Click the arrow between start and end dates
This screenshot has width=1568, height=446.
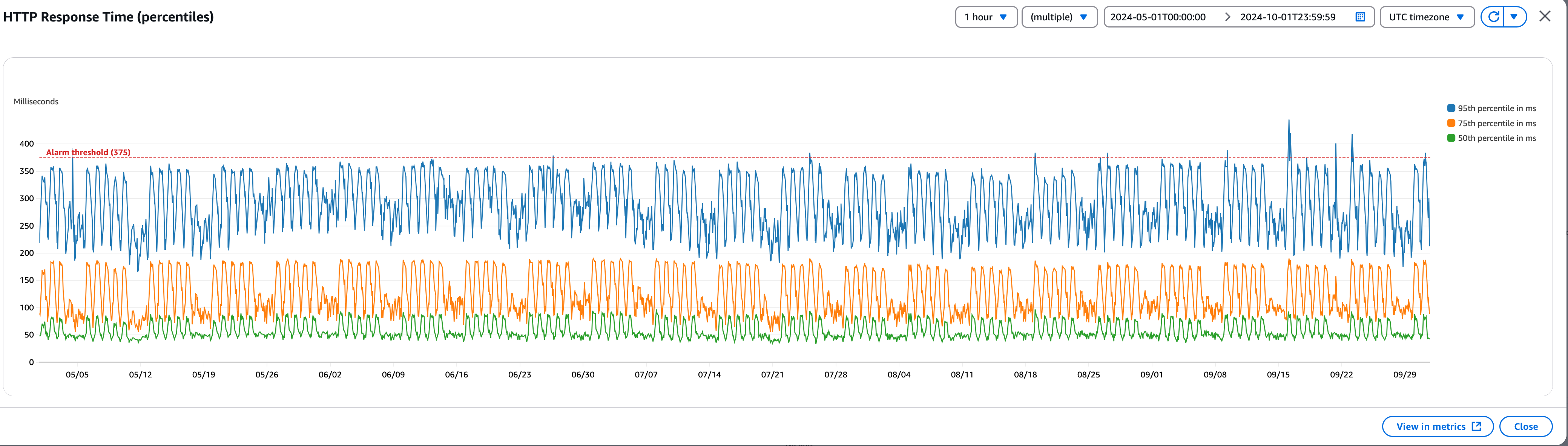click(1227, 17)
